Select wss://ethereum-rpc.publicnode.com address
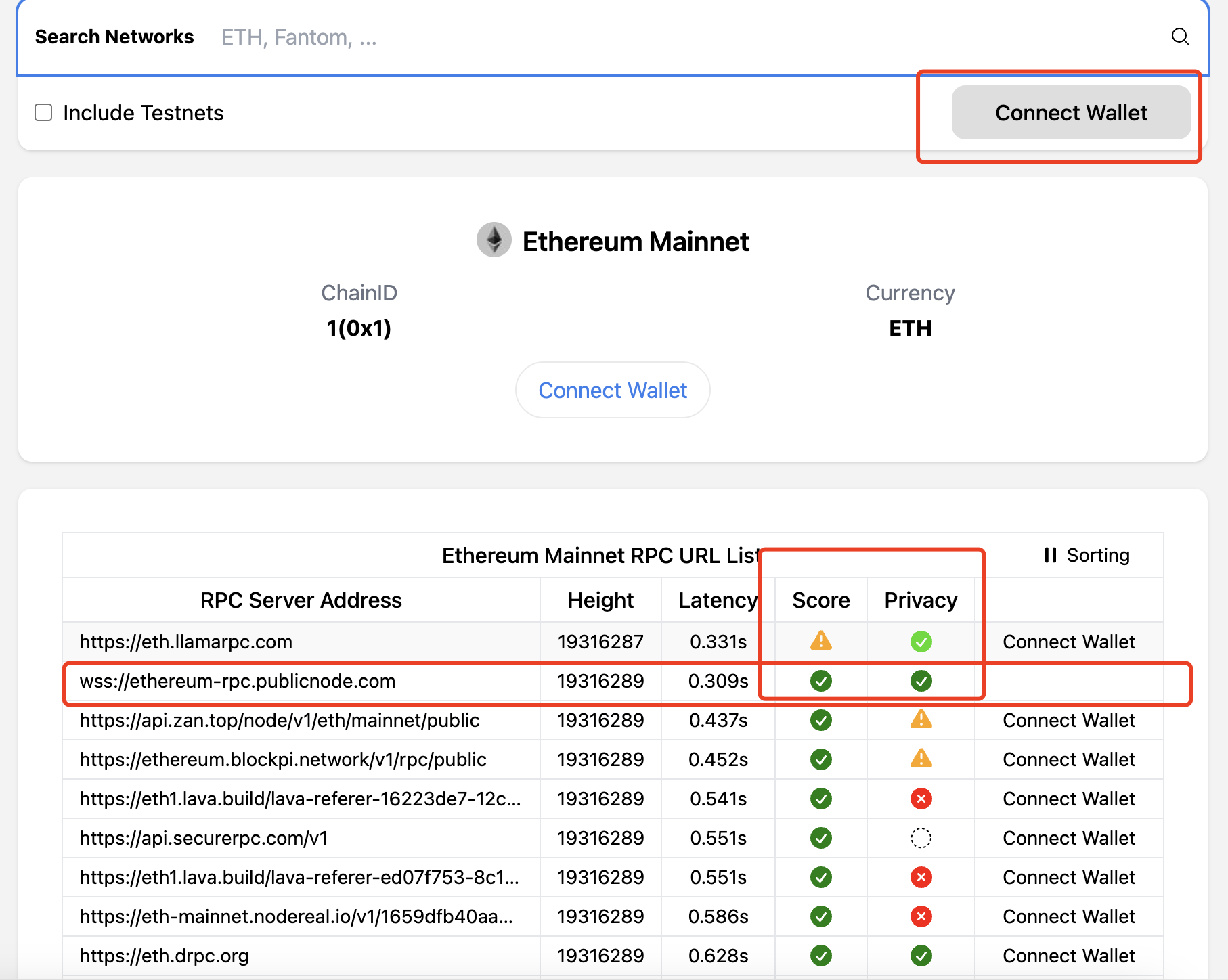1228x980 pixels. coord(238,681)
